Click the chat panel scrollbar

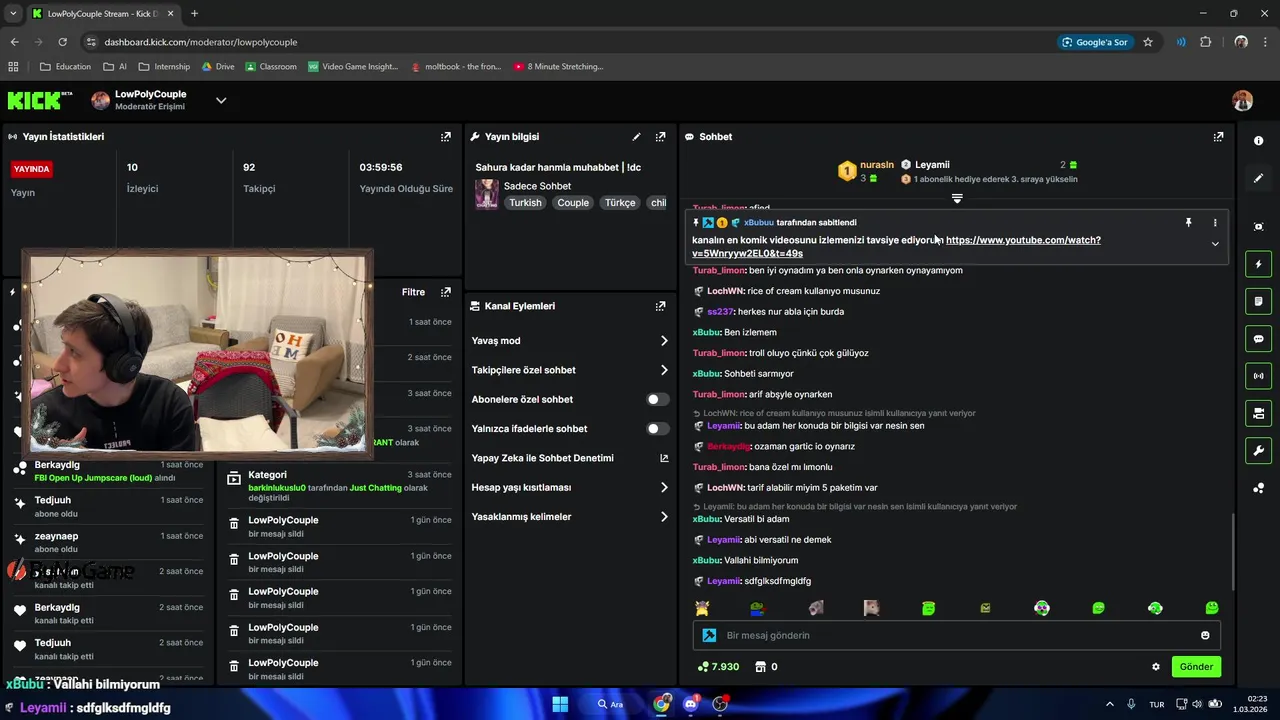pyautogui.click(x=1232, y=552)
